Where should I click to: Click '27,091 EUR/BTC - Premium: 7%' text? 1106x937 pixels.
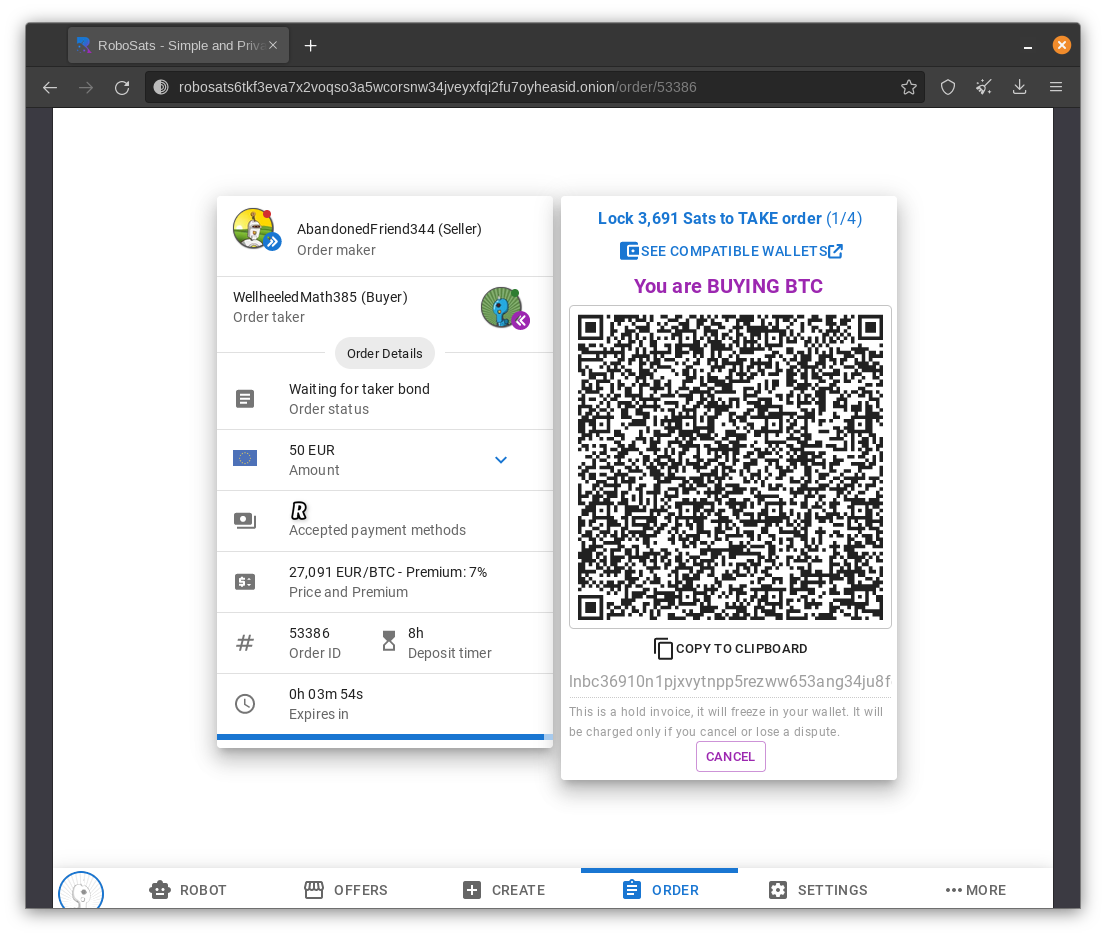(388, 572)
